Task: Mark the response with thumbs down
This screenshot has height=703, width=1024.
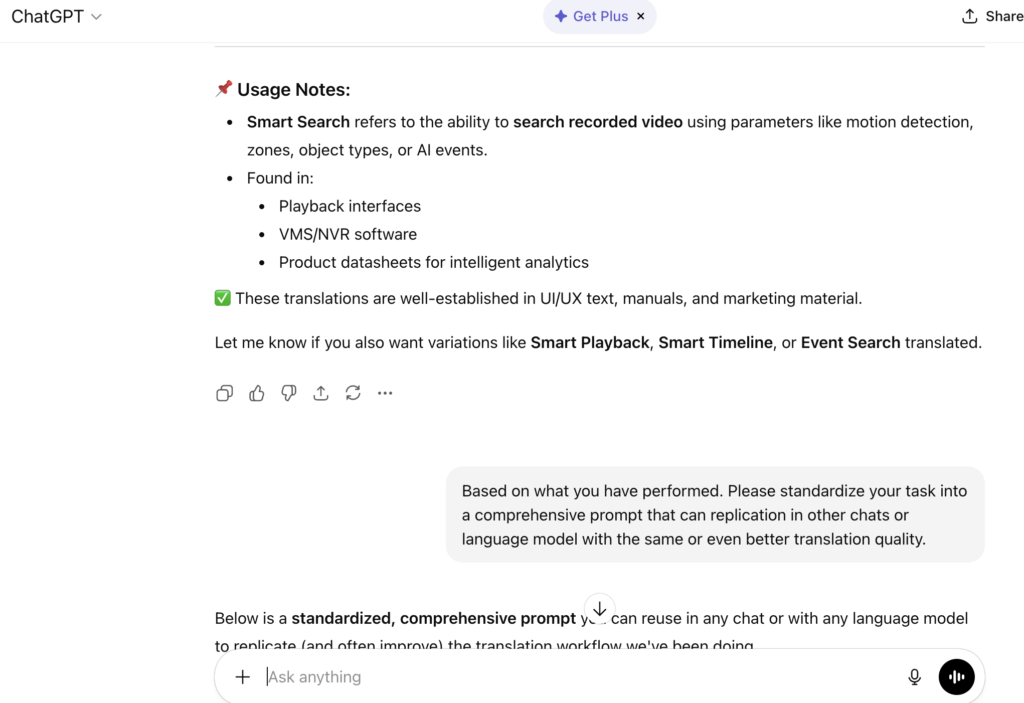Action: 289,393
